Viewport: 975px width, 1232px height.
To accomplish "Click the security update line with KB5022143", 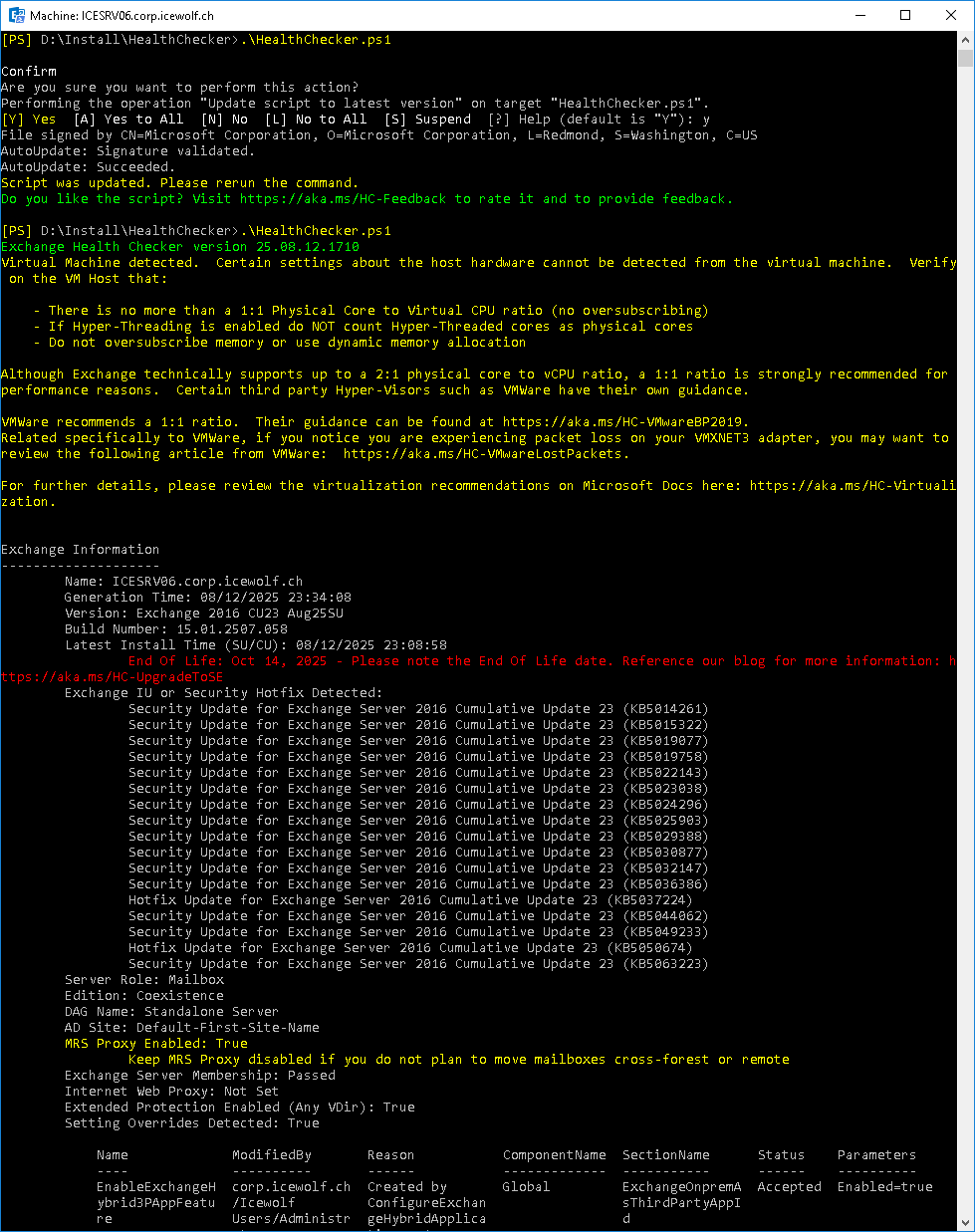I will [x=418, y=773].
